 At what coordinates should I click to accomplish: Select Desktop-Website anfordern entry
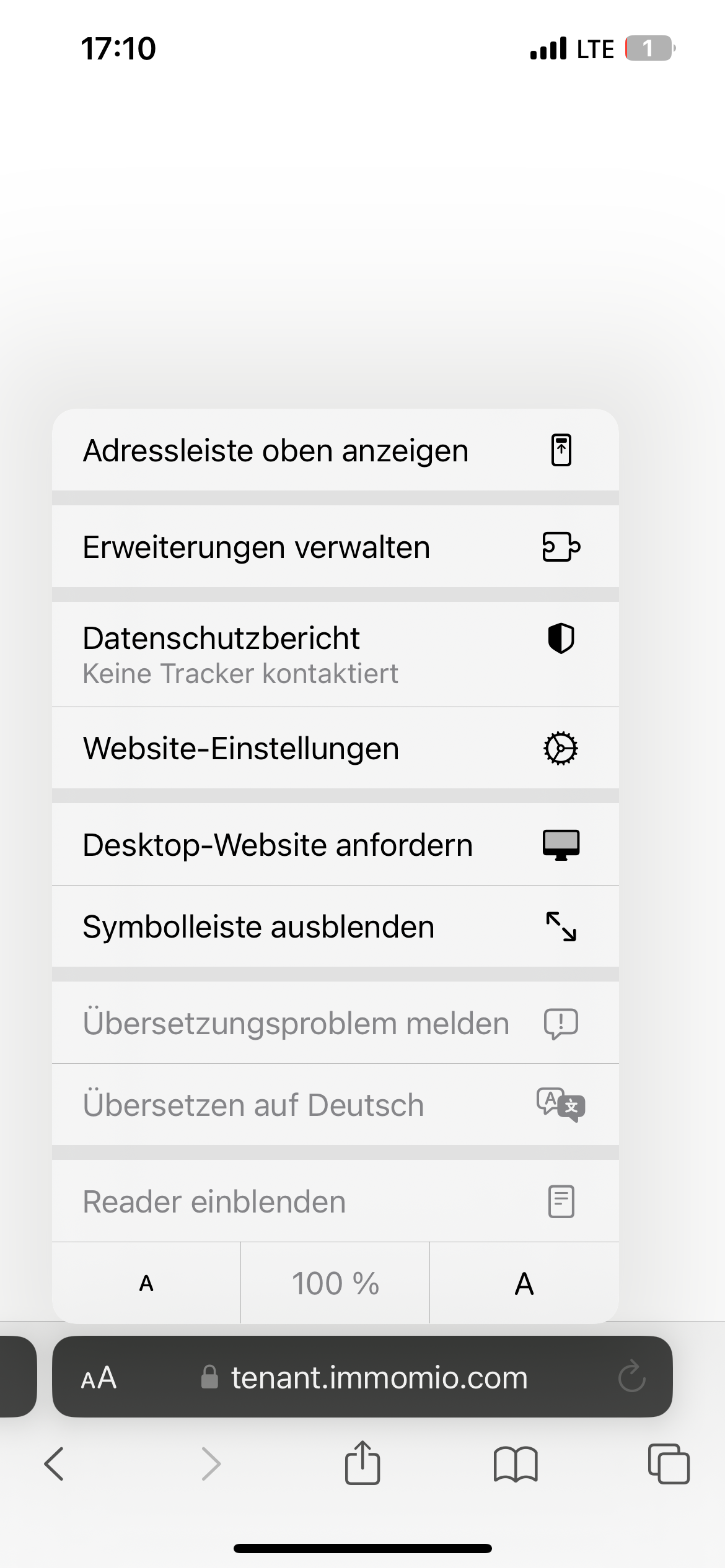coord(278,845)
